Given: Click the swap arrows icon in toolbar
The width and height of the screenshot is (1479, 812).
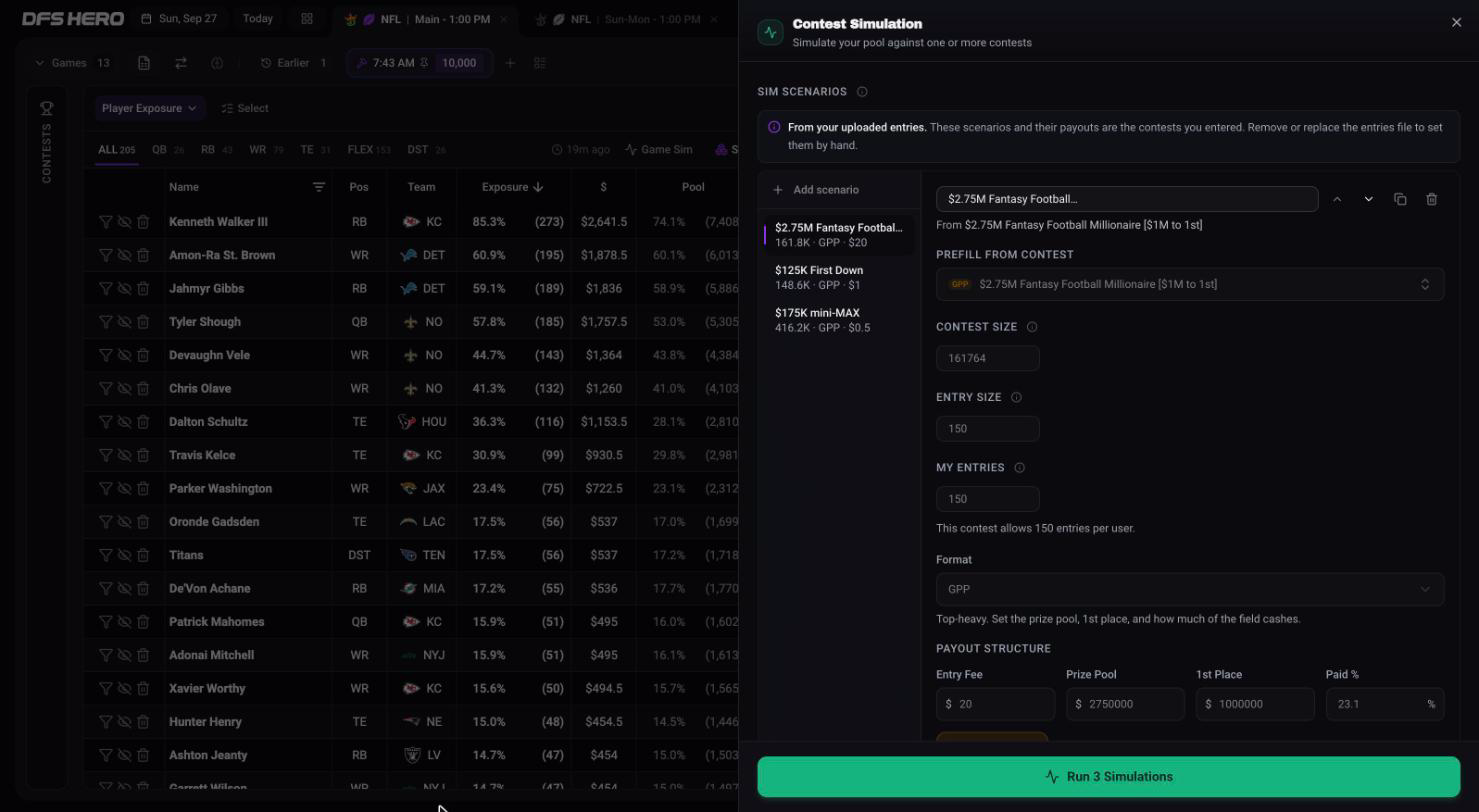Looking at the screenshot, I should click(x=181, y=63).
